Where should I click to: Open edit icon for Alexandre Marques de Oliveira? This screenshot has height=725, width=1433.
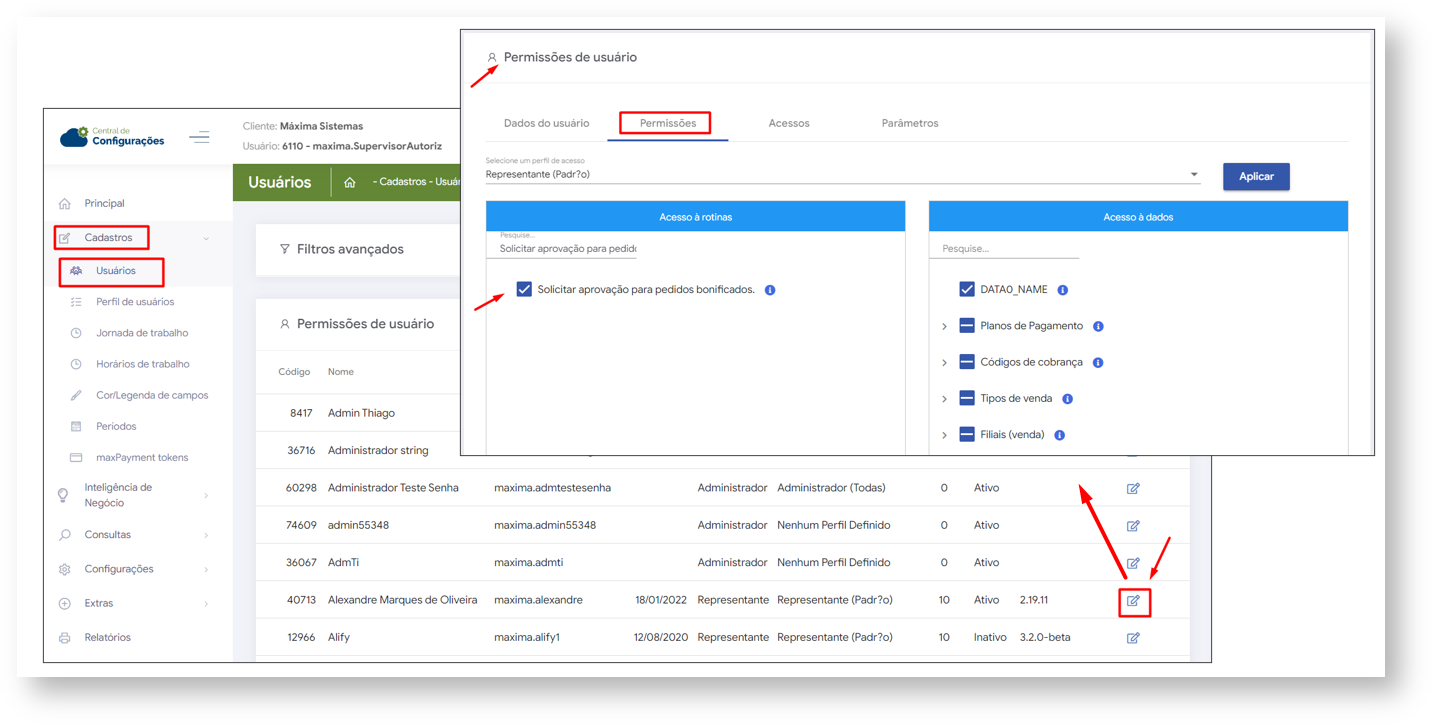coord(1133,601)
